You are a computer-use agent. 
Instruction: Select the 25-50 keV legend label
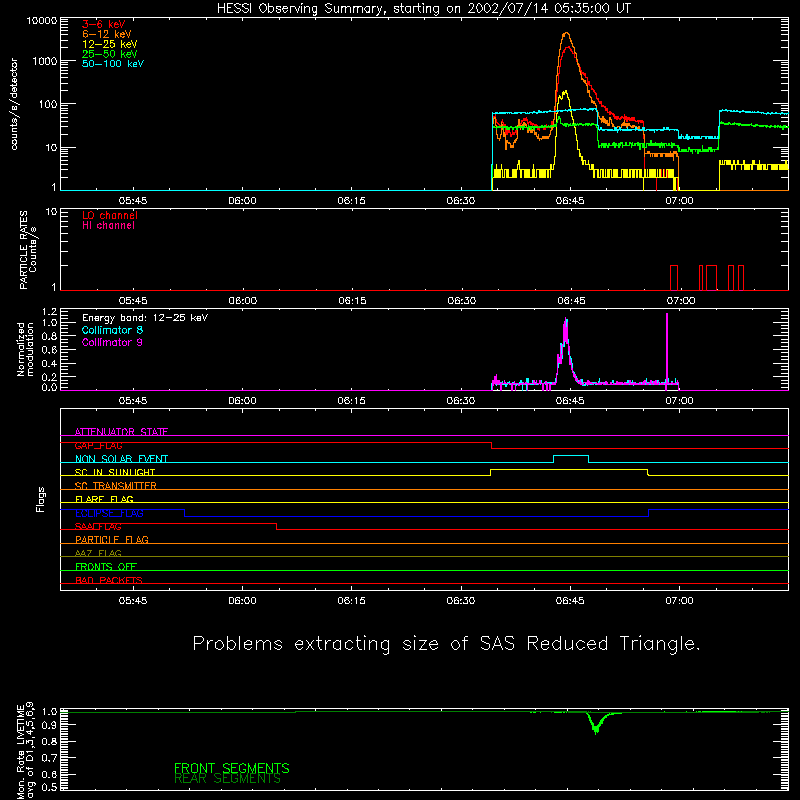pyautogui.click(x=109, y=54)
